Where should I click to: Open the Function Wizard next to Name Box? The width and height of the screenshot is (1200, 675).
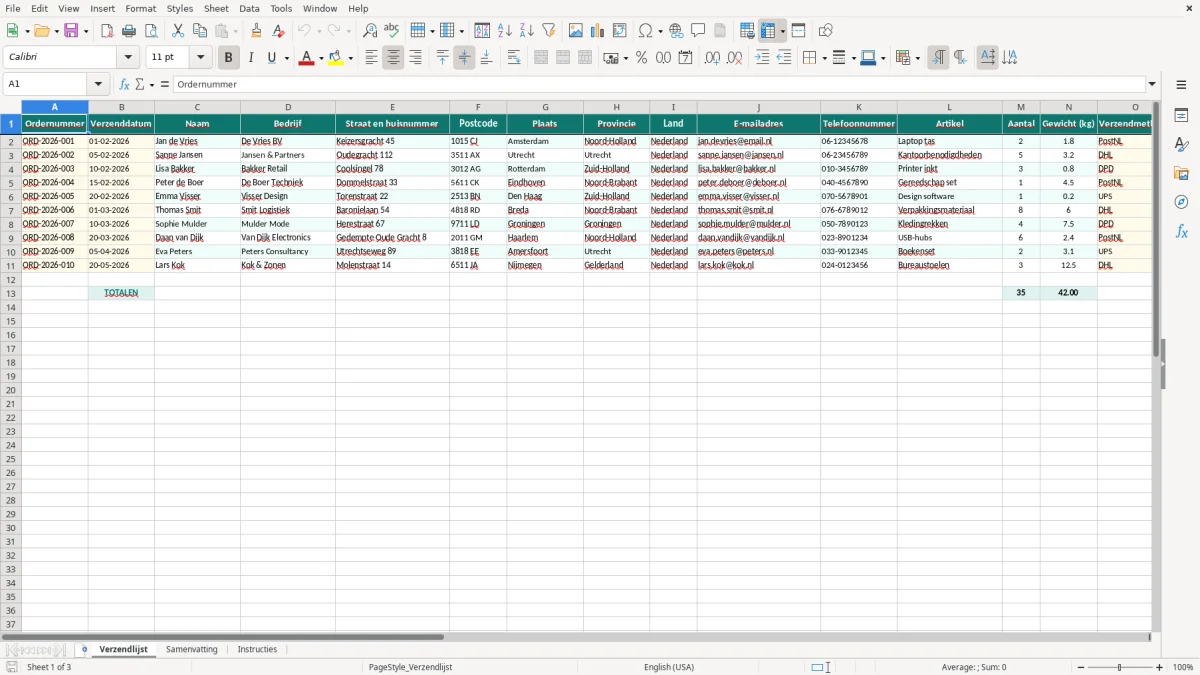point(125,85)
